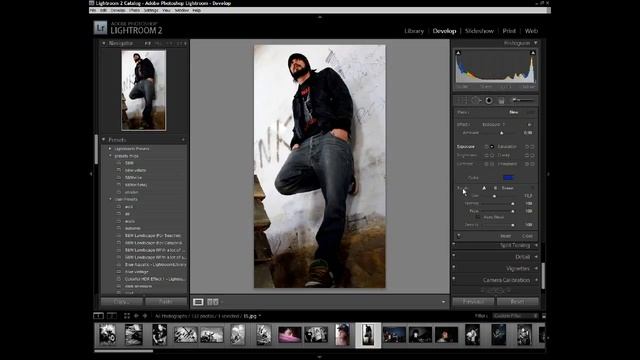This screenshot has width=640, height=360.
Task: Click the Paste button
Action: point(166,302)
